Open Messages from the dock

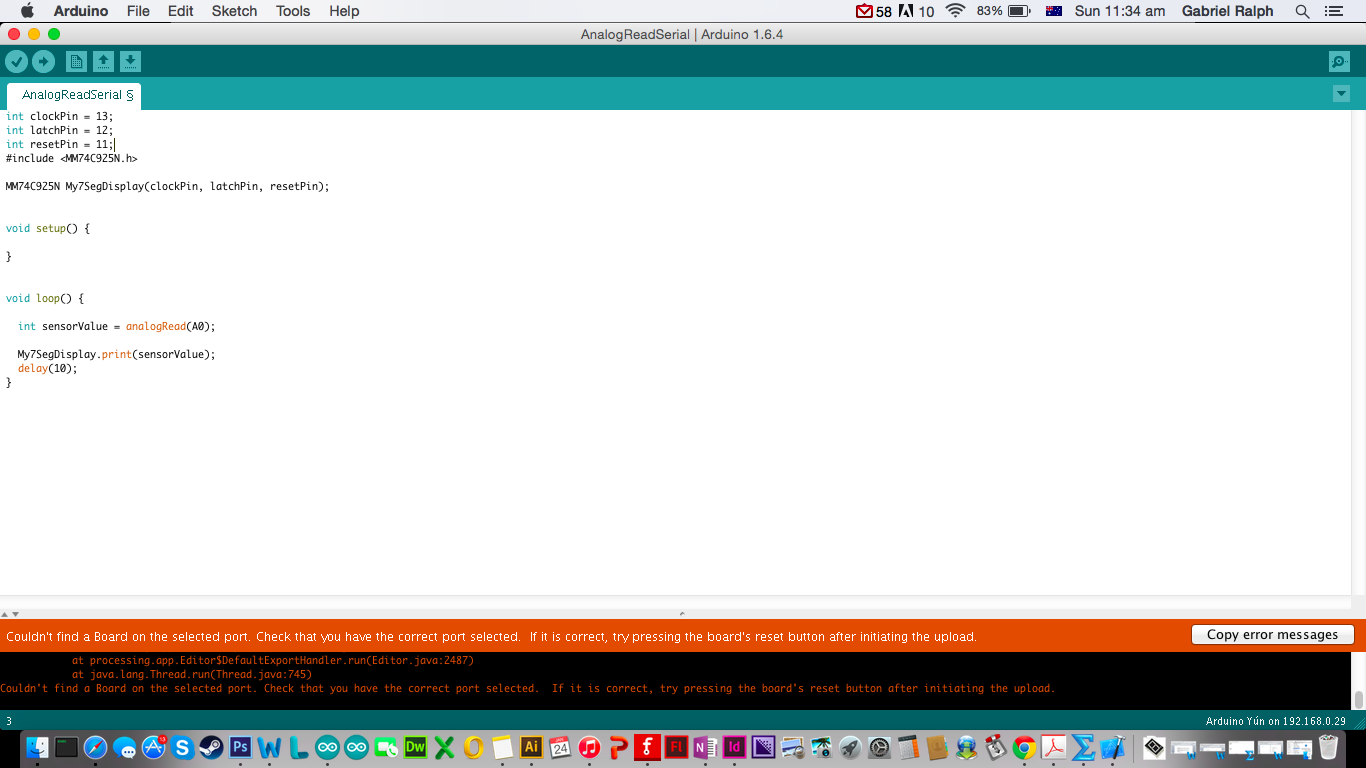coord(124,748)
